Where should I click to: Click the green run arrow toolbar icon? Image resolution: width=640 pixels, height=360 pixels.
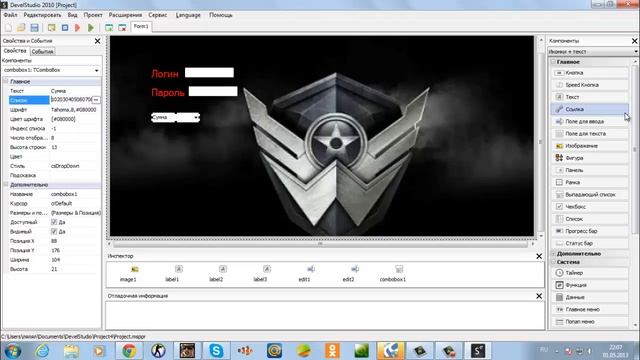pos(91,28)
